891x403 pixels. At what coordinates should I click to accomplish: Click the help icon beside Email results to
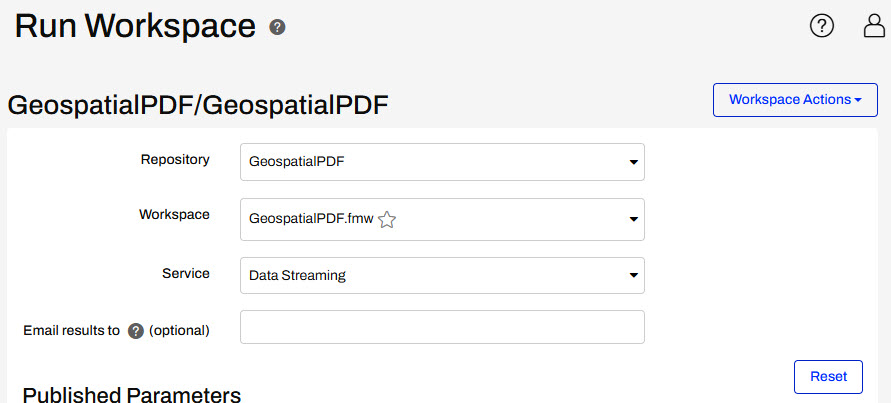click(x=135, y=331)
